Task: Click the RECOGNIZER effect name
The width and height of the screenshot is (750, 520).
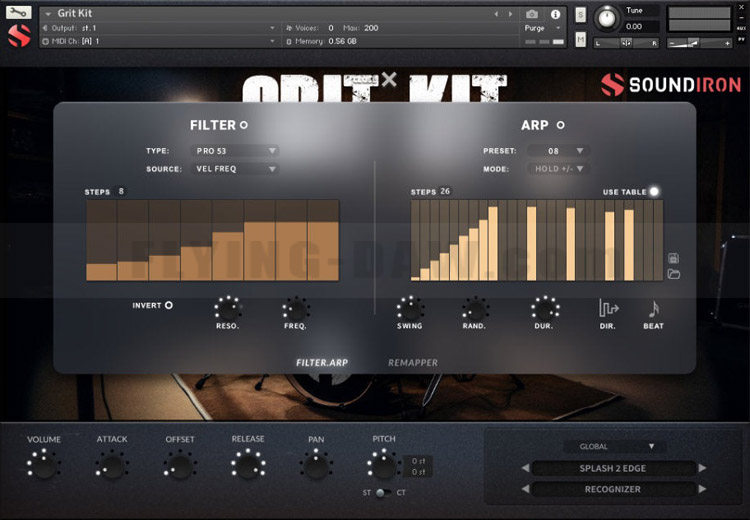Action: [613, 489]
